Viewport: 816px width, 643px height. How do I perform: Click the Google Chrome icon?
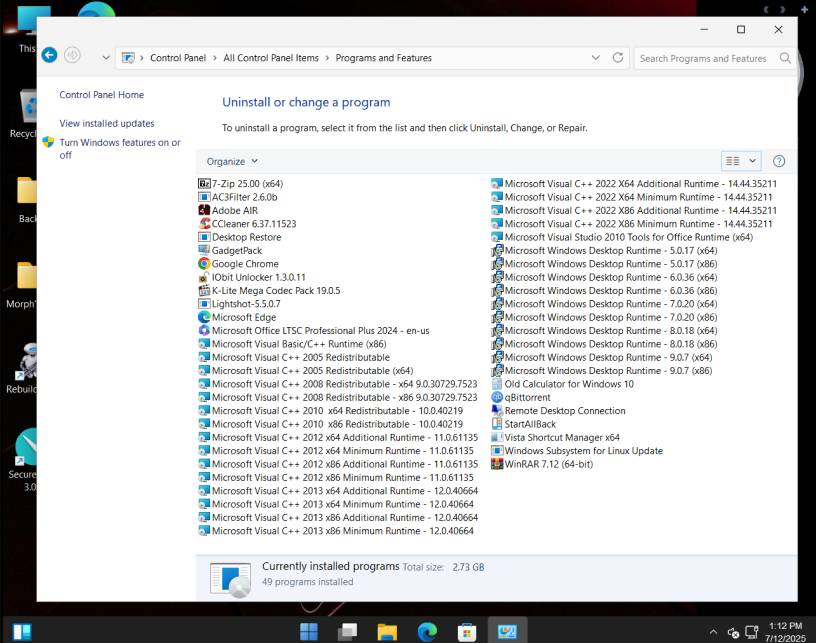204,264
